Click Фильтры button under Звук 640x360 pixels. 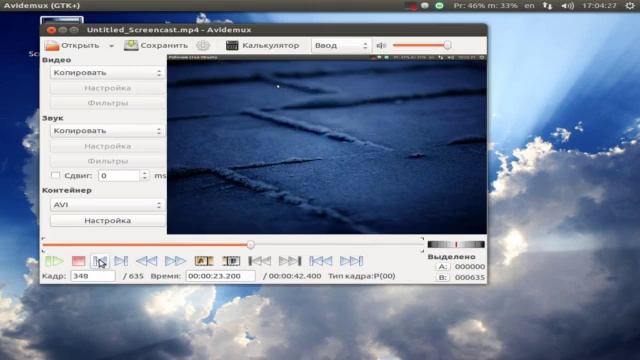(107, 161)
